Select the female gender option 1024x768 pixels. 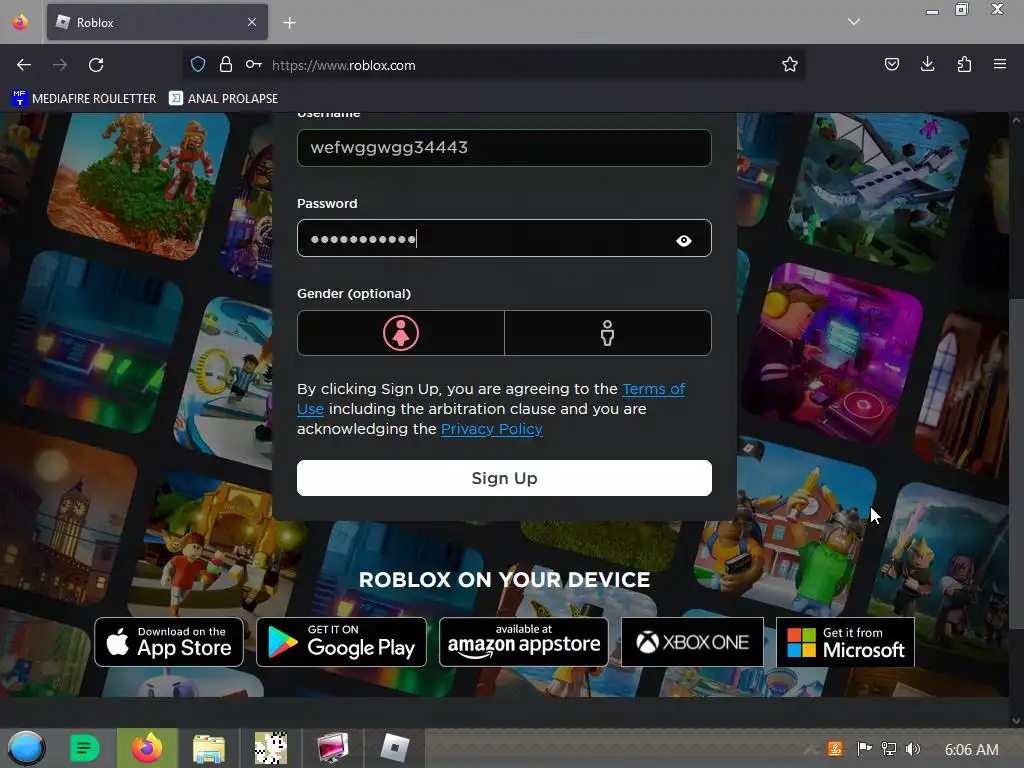(x=401, y=333)
